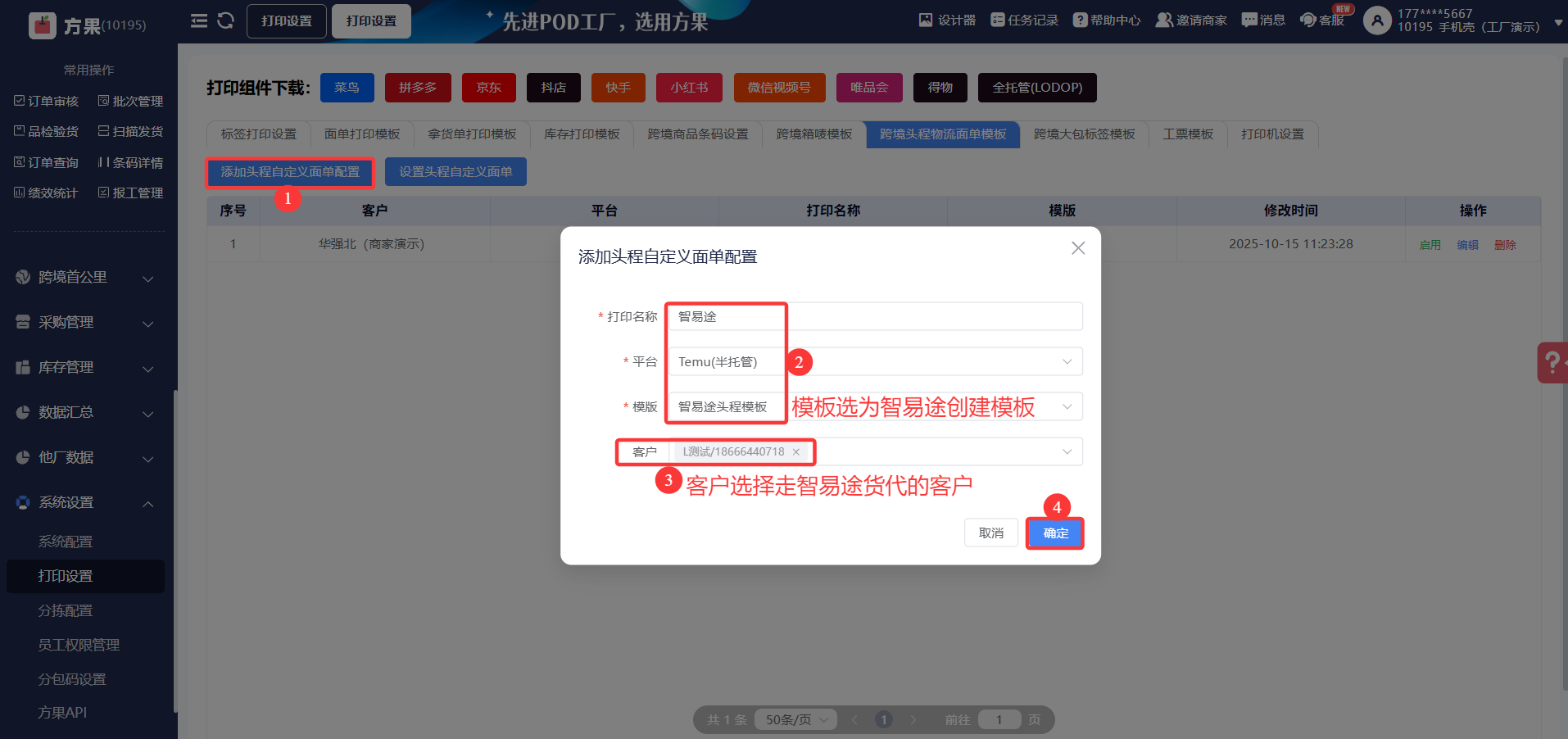Click the 前往 page number input
Screen dimensions: 1568x739
999,720
